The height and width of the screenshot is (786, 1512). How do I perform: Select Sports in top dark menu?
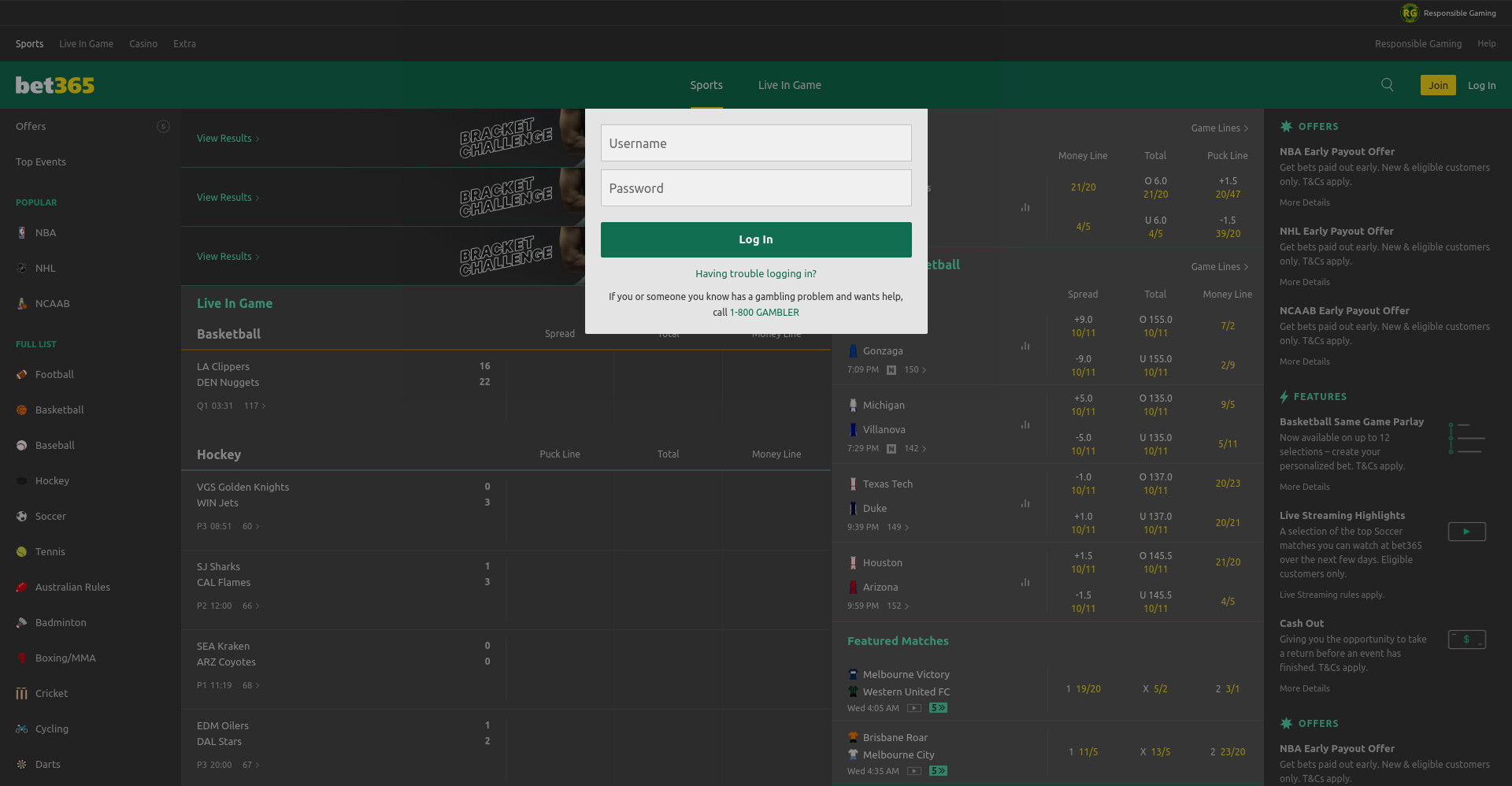(x=29, y=44)
